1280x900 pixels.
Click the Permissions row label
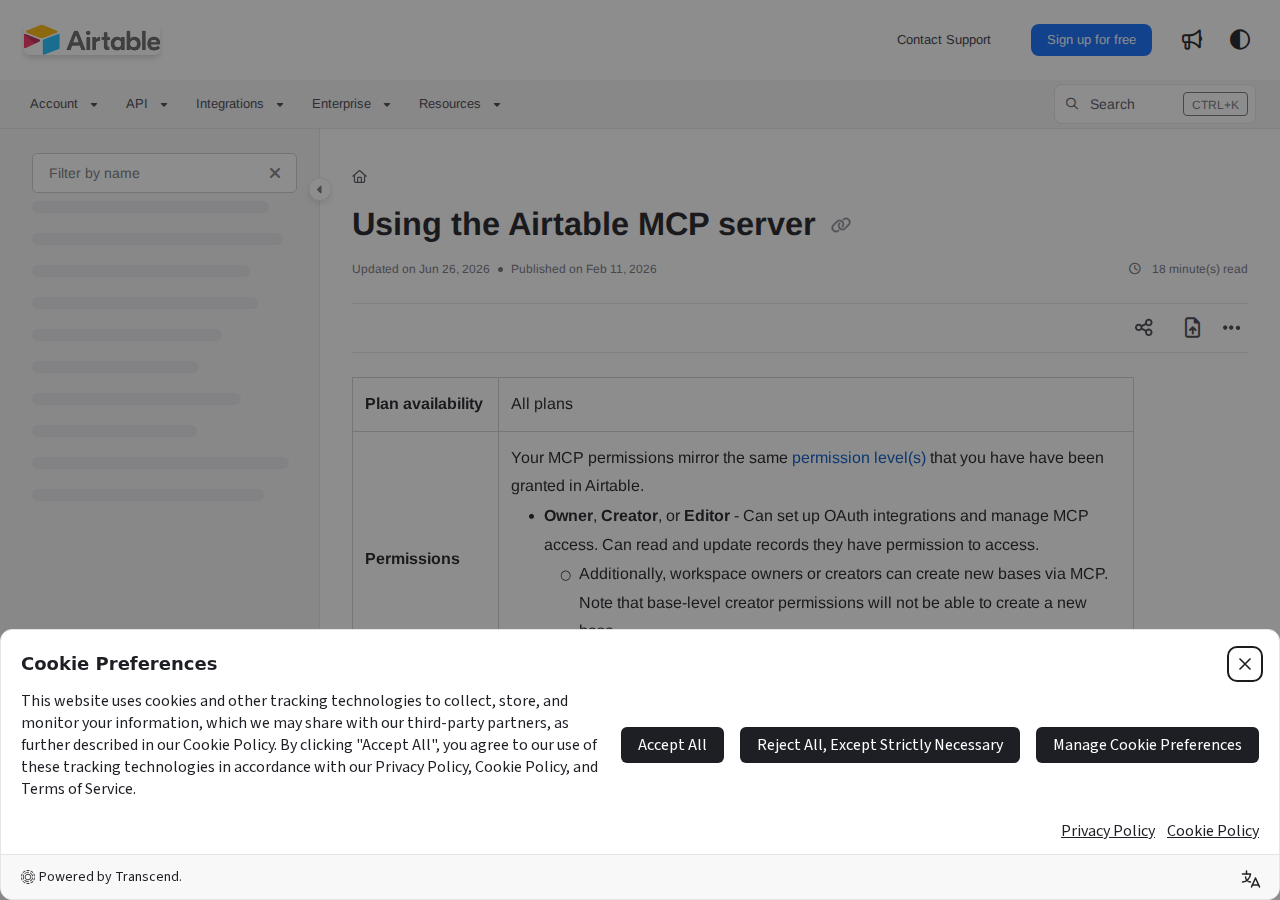pos(412,558)
